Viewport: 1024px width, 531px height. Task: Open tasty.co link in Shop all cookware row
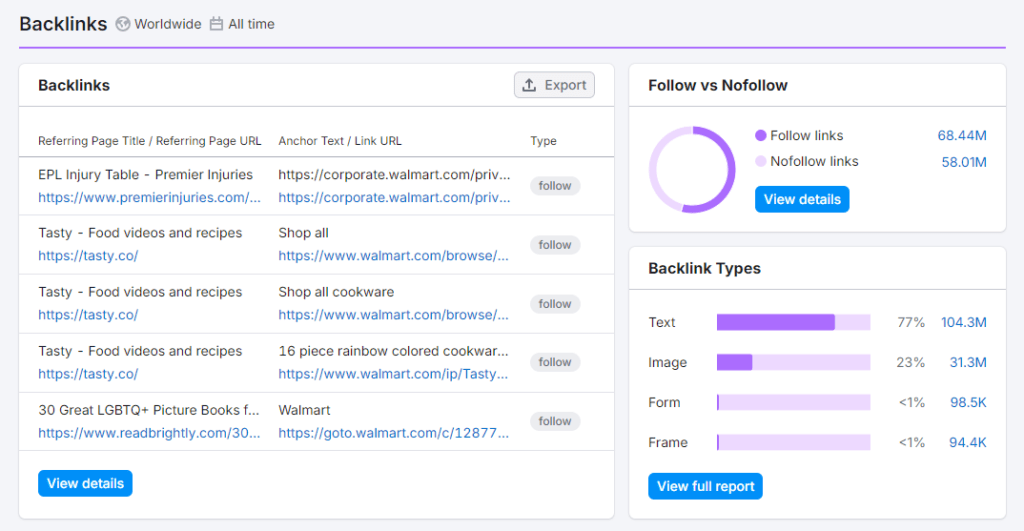[88, 314]
